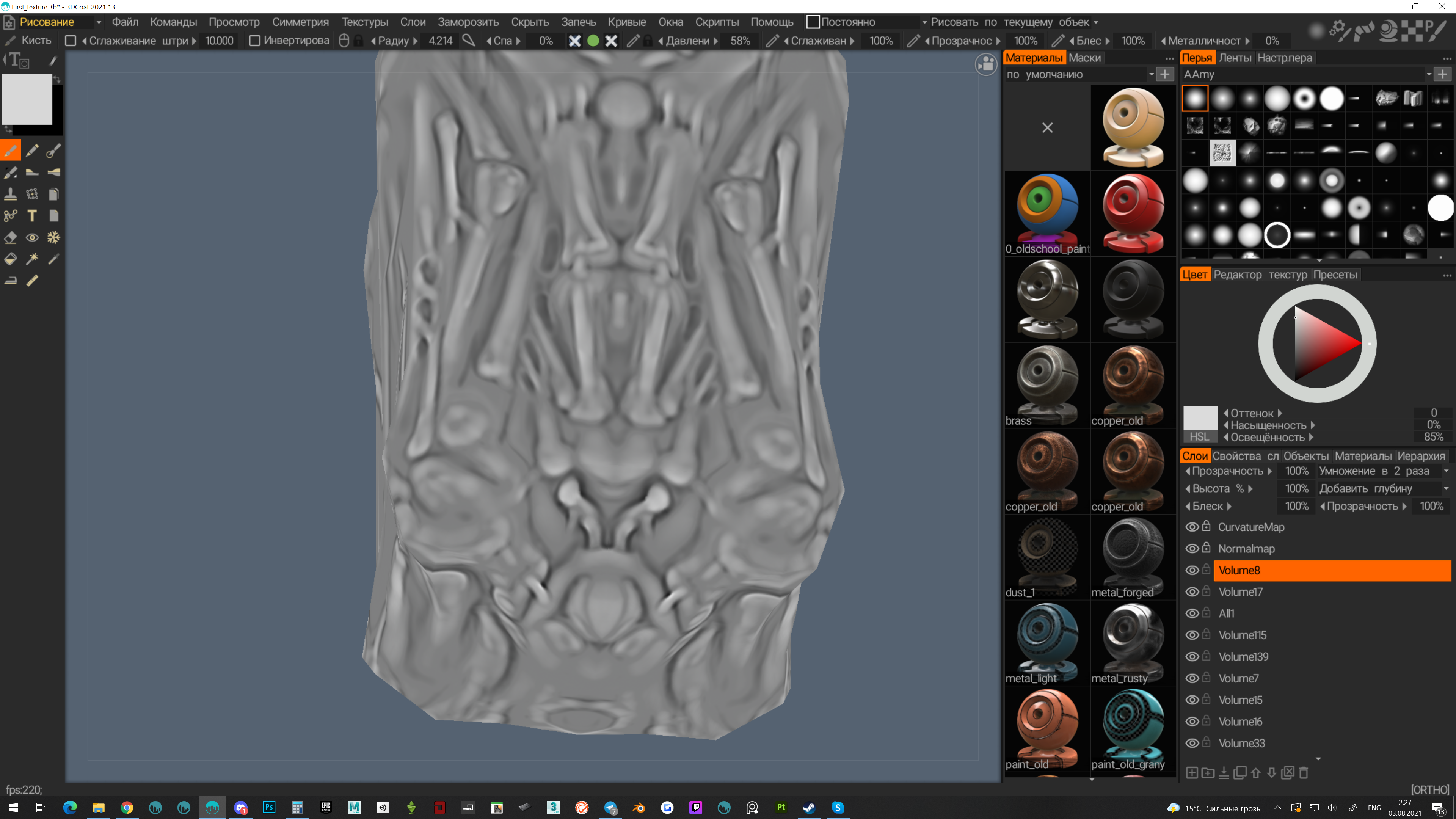Expand the Рисование room dropdown
1456x819 pixels.
[x=98, y=22]
